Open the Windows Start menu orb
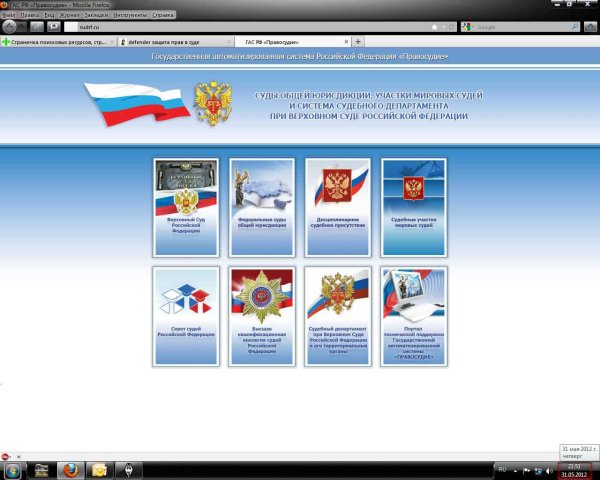The height and width of the screenshot is (480, 600). tap(12, 470)
